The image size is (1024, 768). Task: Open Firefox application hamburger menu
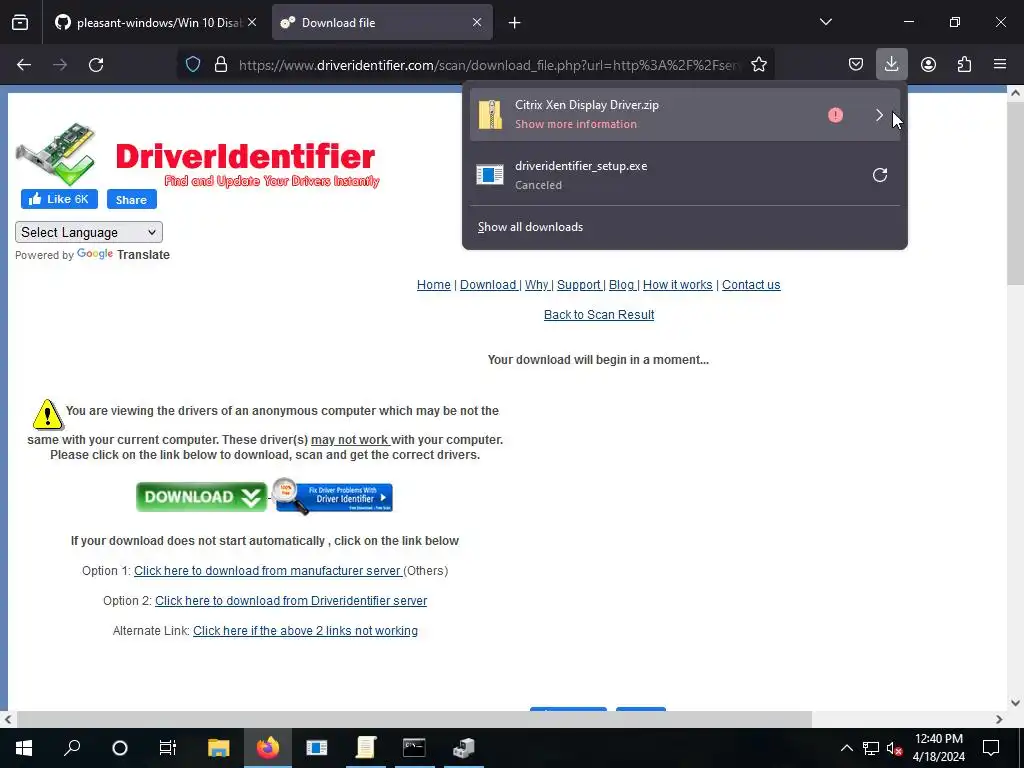(1000, 65)
